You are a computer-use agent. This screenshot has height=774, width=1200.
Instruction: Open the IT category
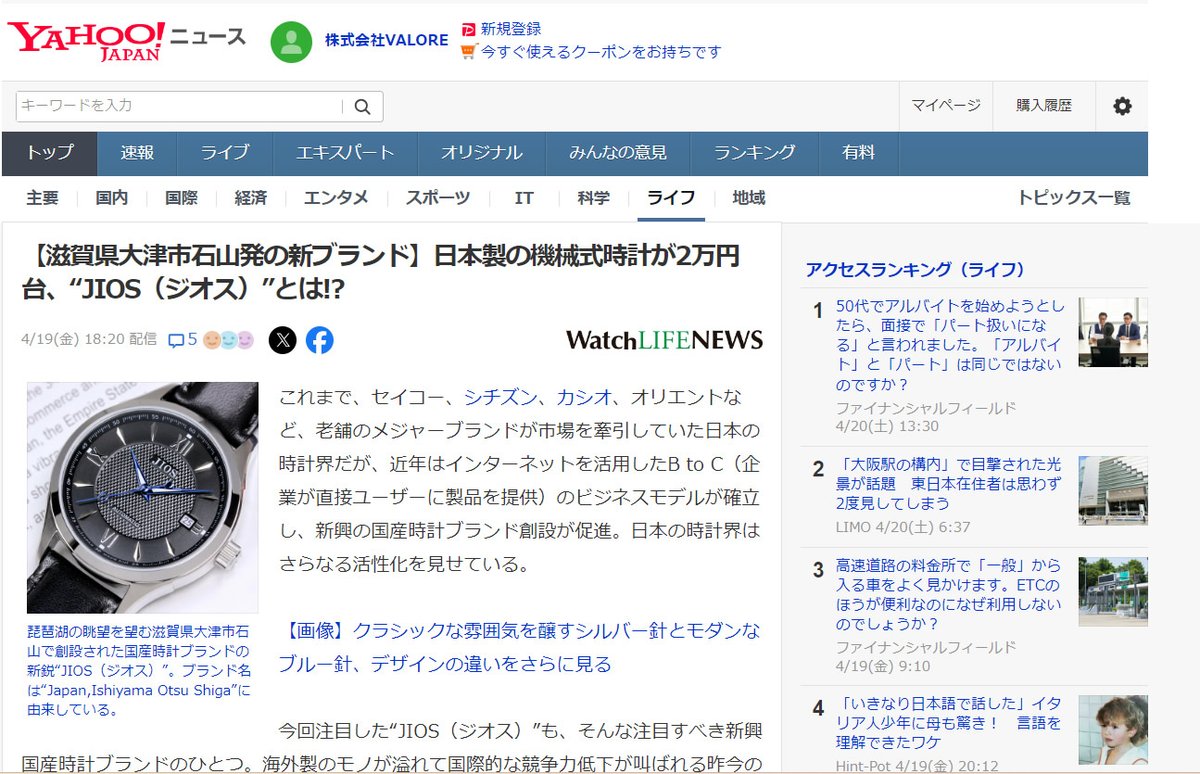point(524,198)
